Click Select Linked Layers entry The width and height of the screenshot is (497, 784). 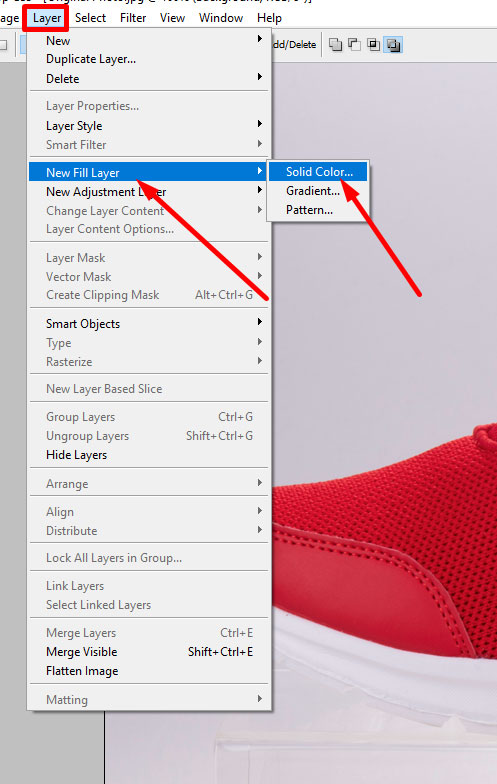click(x=149, y=604)
